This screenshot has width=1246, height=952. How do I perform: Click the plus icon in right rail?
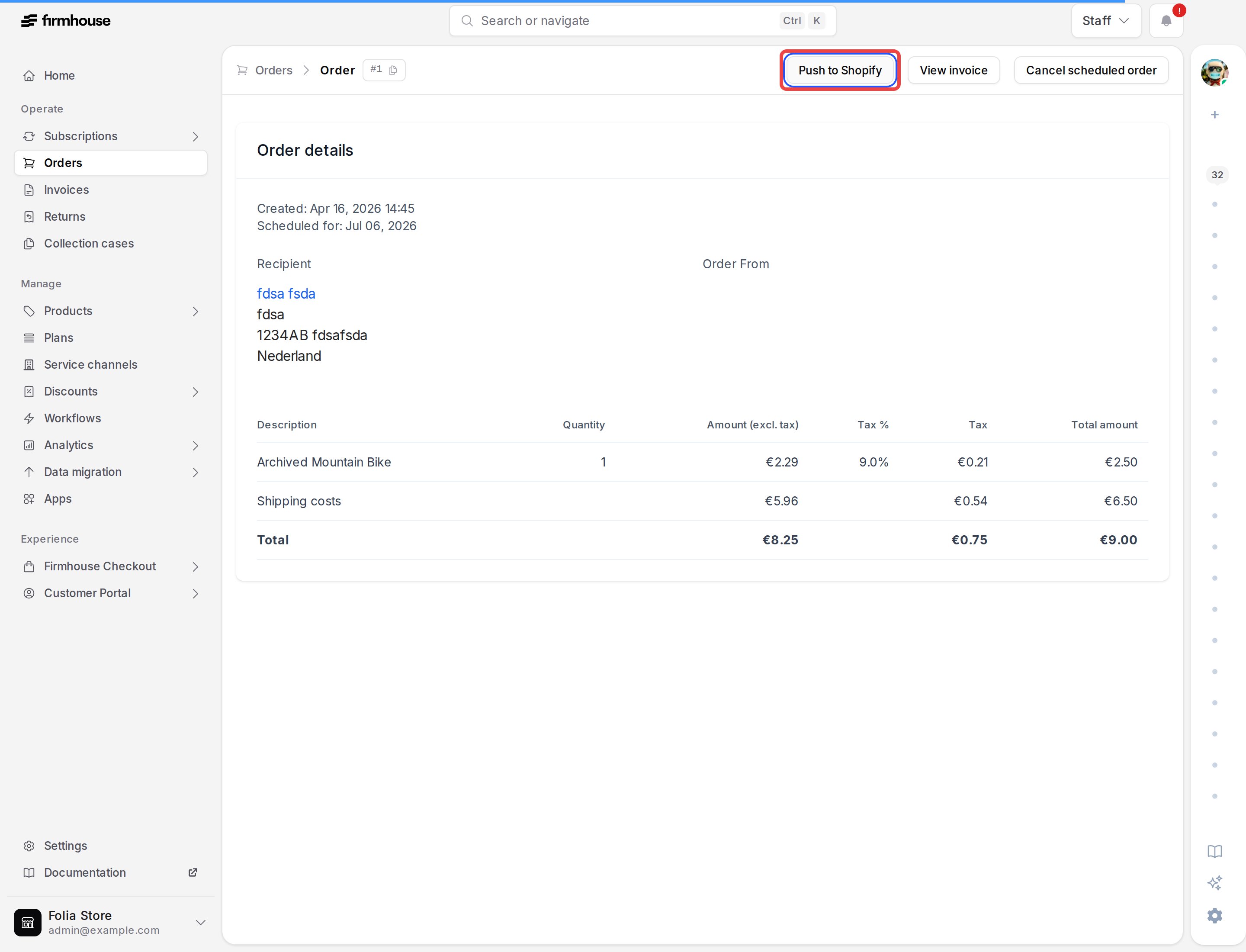pos(1214,115)
